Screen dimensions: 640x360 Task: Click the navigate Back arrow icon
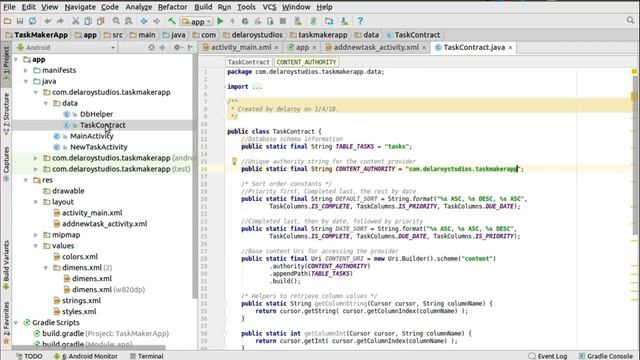(144, 21)
